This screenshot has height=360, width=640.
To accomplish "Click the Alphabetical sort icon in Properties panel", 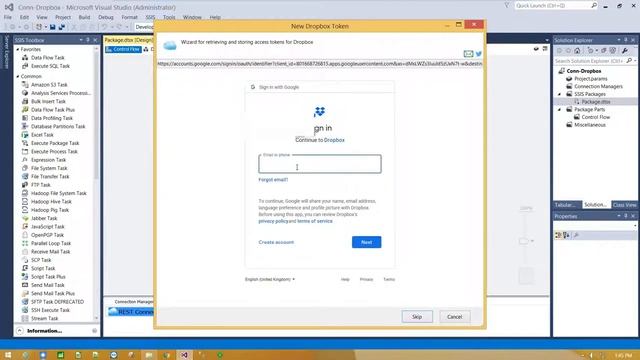I will pyautogui.click(x=566, y=235).
